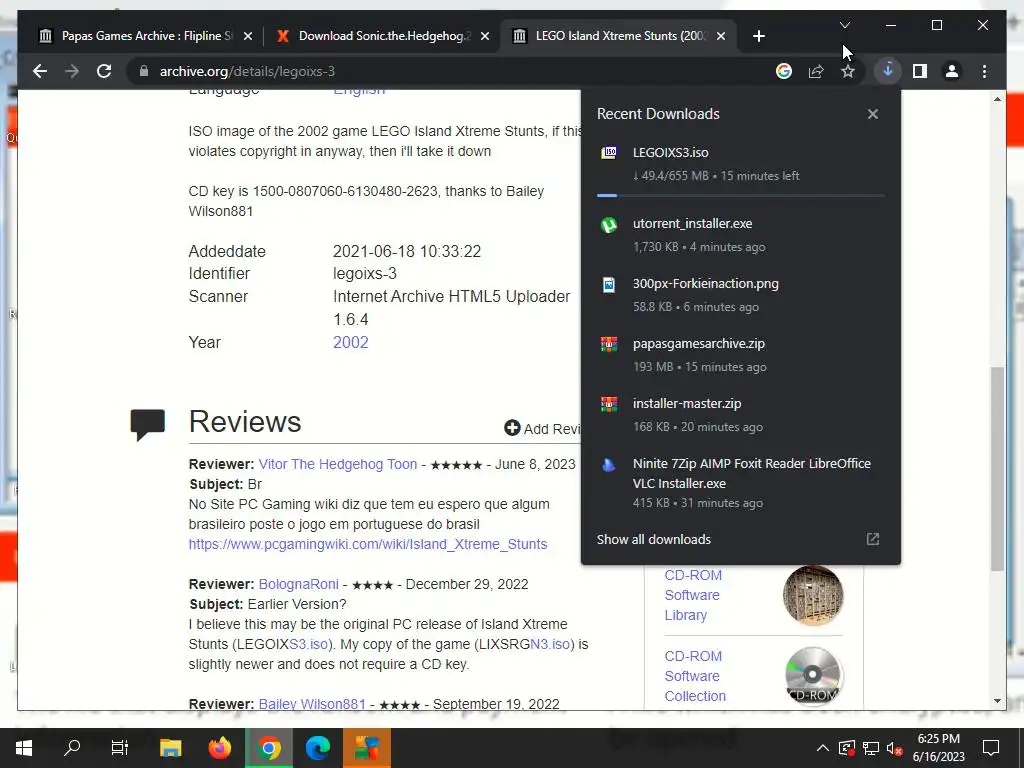Screen dimensions: 1024x768
Task: Open CD-ROM Software Library link
Action: click(693, 595)
